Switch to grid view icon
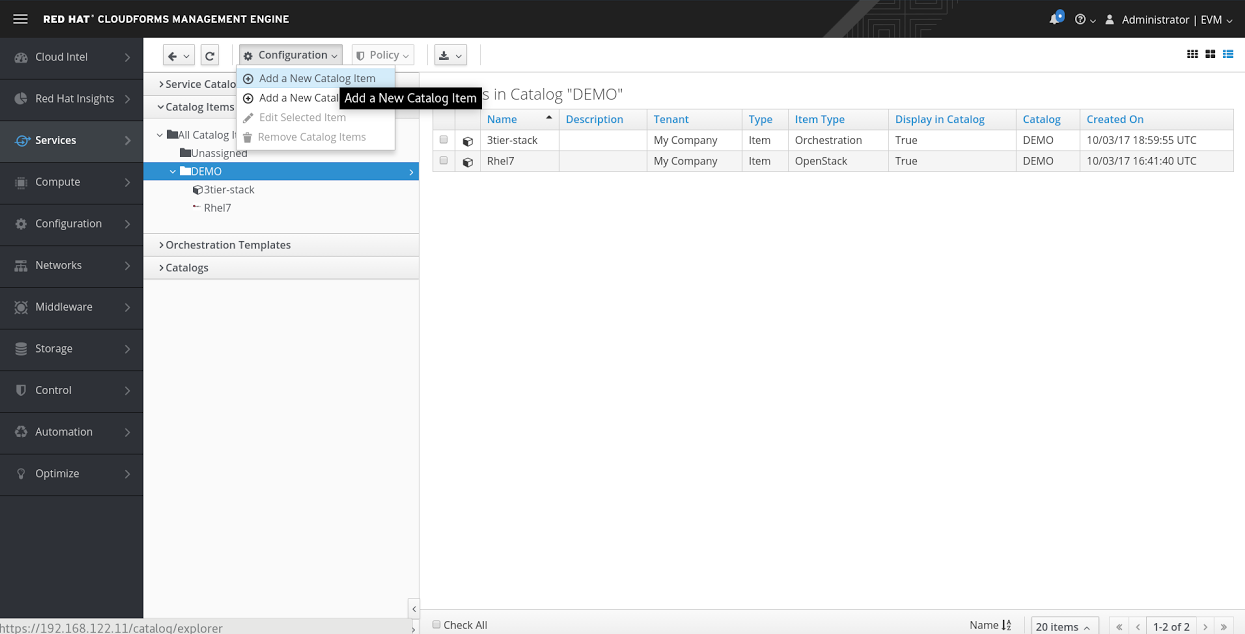 coord(1192,54)
